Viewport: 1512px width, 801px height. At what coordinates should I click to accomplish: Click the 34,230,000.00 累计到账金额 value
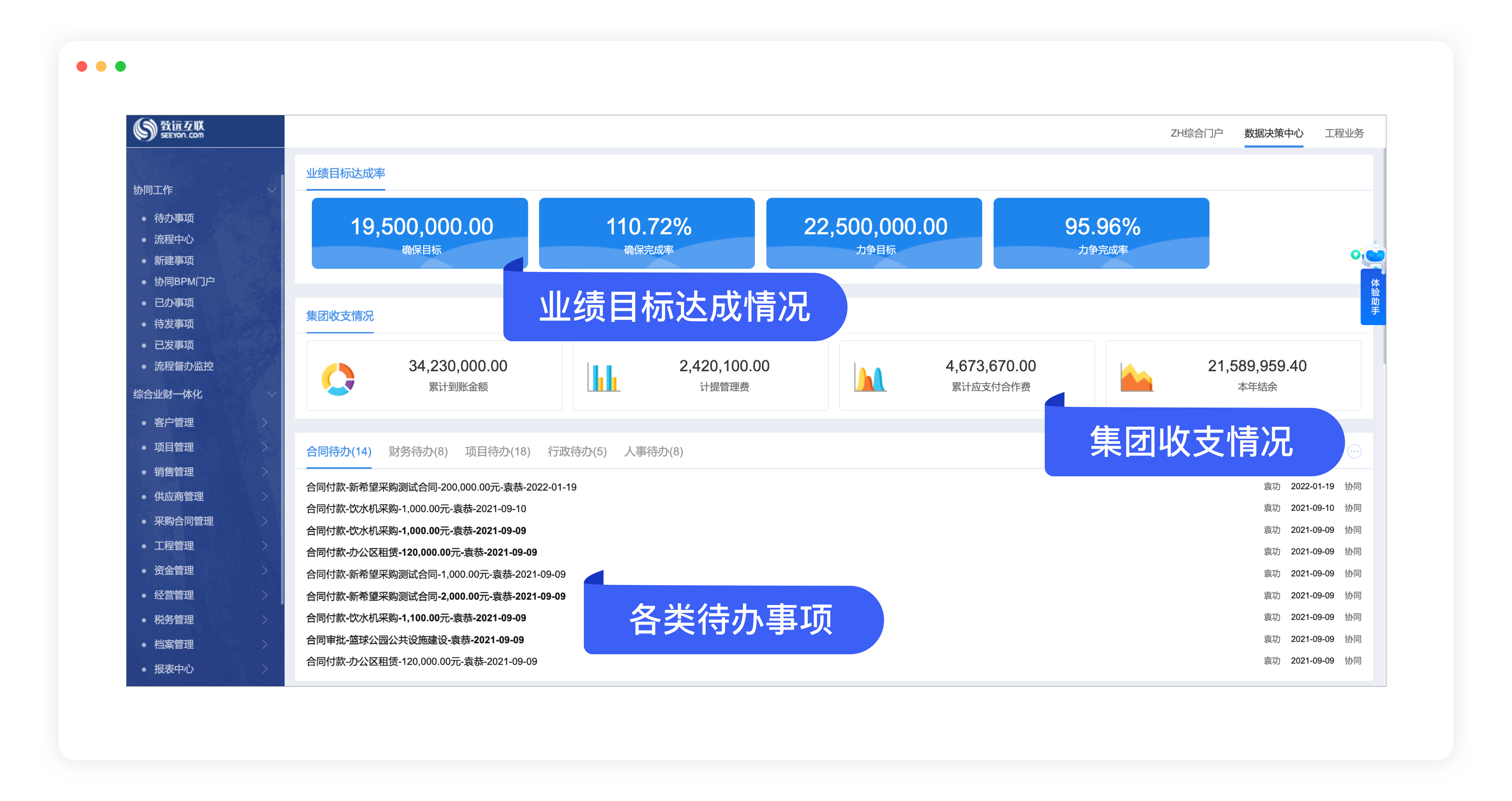coord(458,366)
